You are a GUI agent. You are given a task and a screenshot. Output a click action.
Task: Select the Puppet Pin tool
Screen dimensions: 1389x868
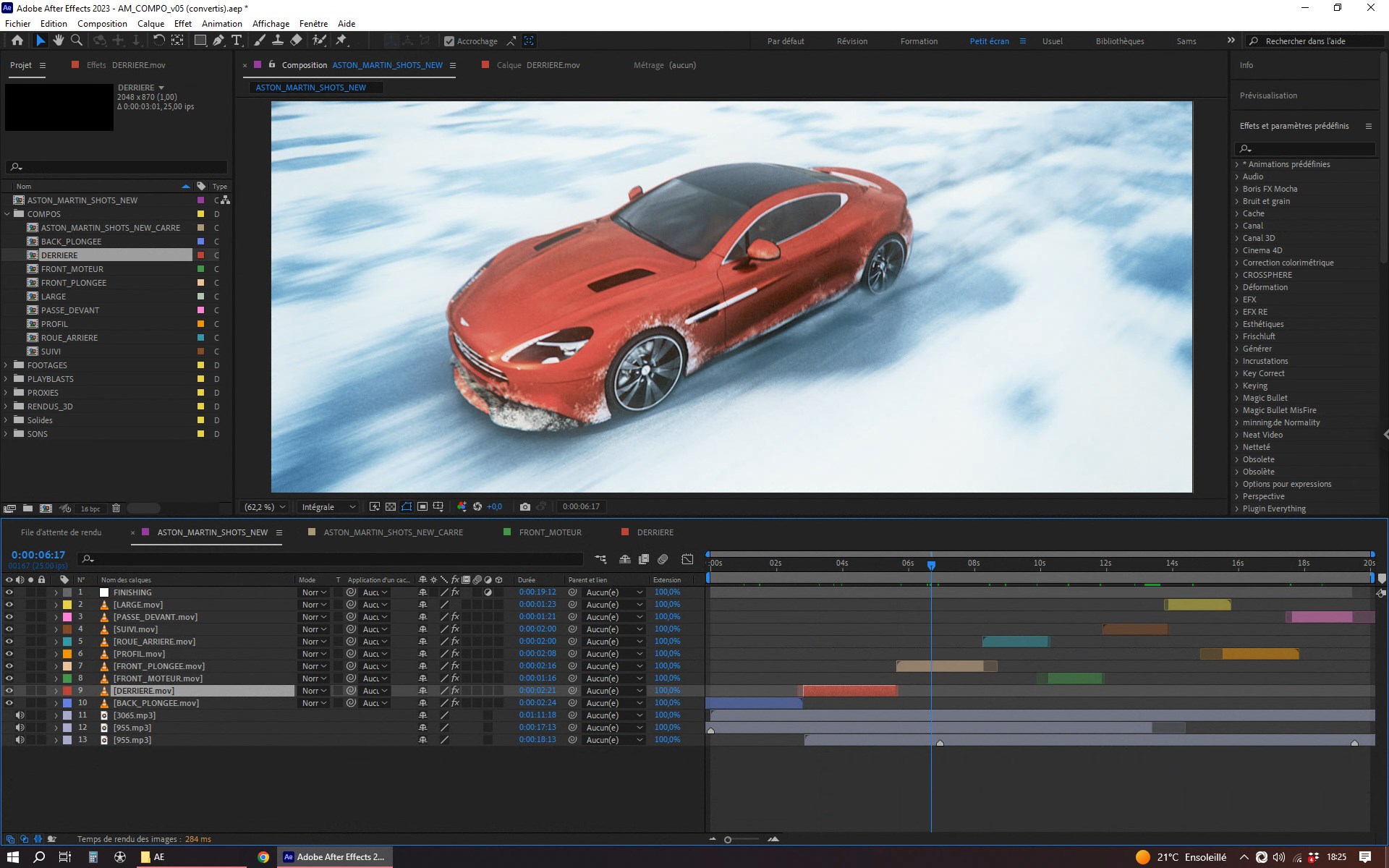pyautogui.click(x=341, y=41)
